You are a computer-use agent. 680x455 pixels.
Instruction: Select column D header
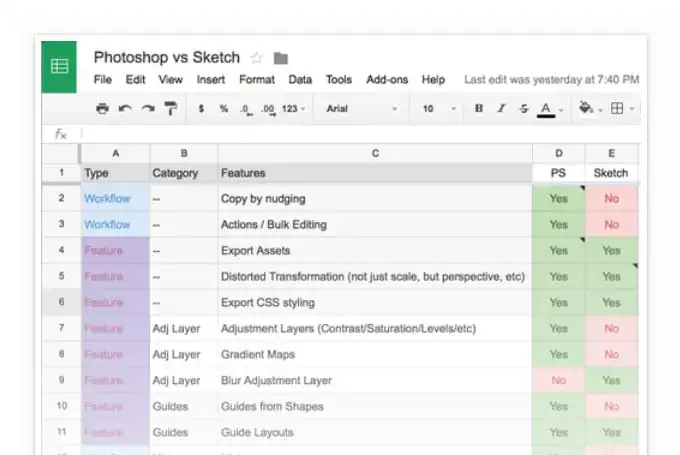click(x=559, y=154)
